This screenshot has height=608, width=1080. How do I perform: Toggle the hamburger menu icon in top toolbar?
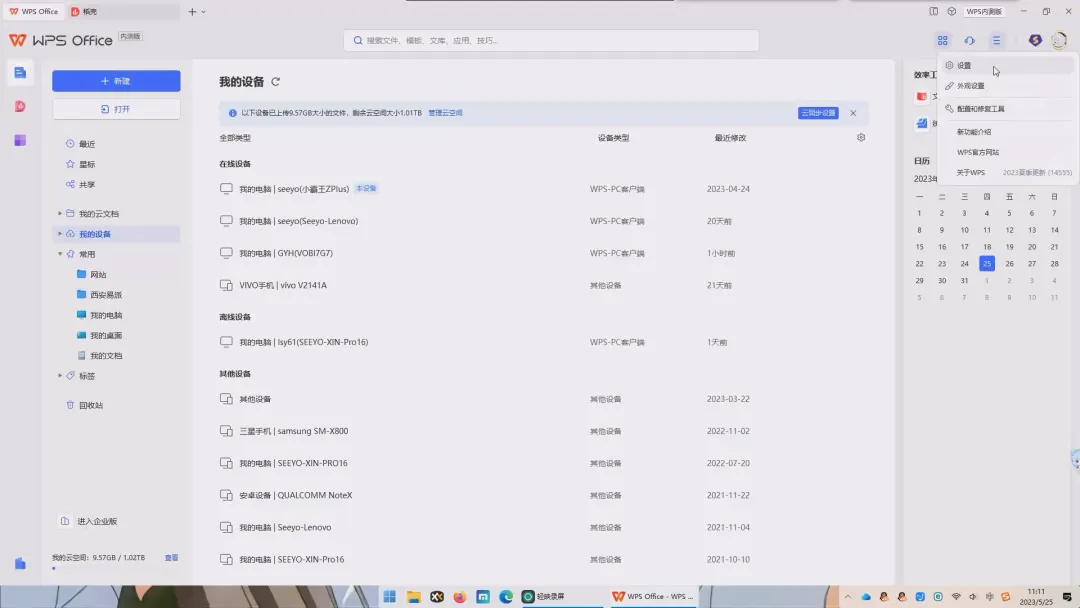[x=996, y=41]
